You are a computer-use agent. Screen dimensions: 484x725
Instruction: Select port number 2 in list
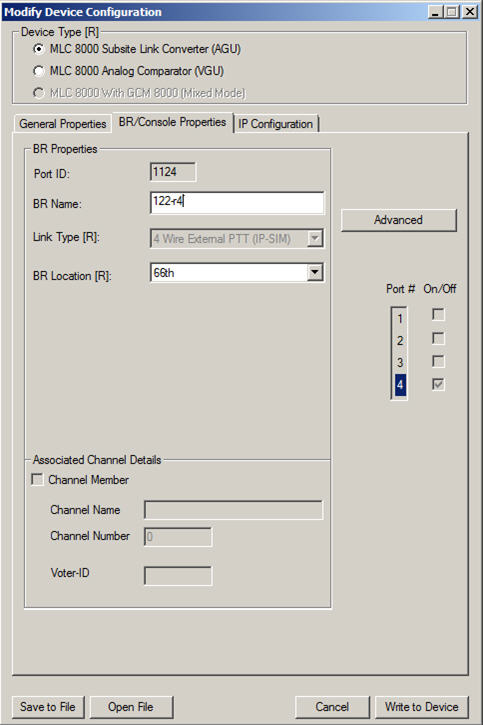click(400, 341)
